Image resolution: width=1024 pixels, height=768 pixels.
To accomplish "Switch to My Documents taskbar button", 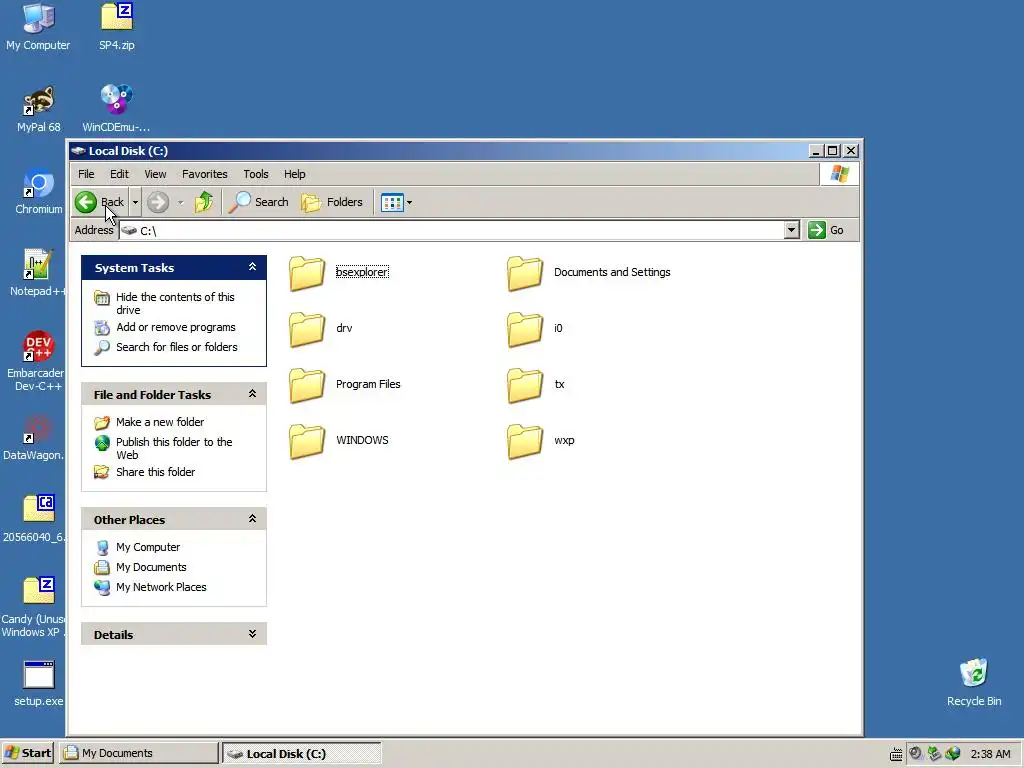I will coord(139,753).
